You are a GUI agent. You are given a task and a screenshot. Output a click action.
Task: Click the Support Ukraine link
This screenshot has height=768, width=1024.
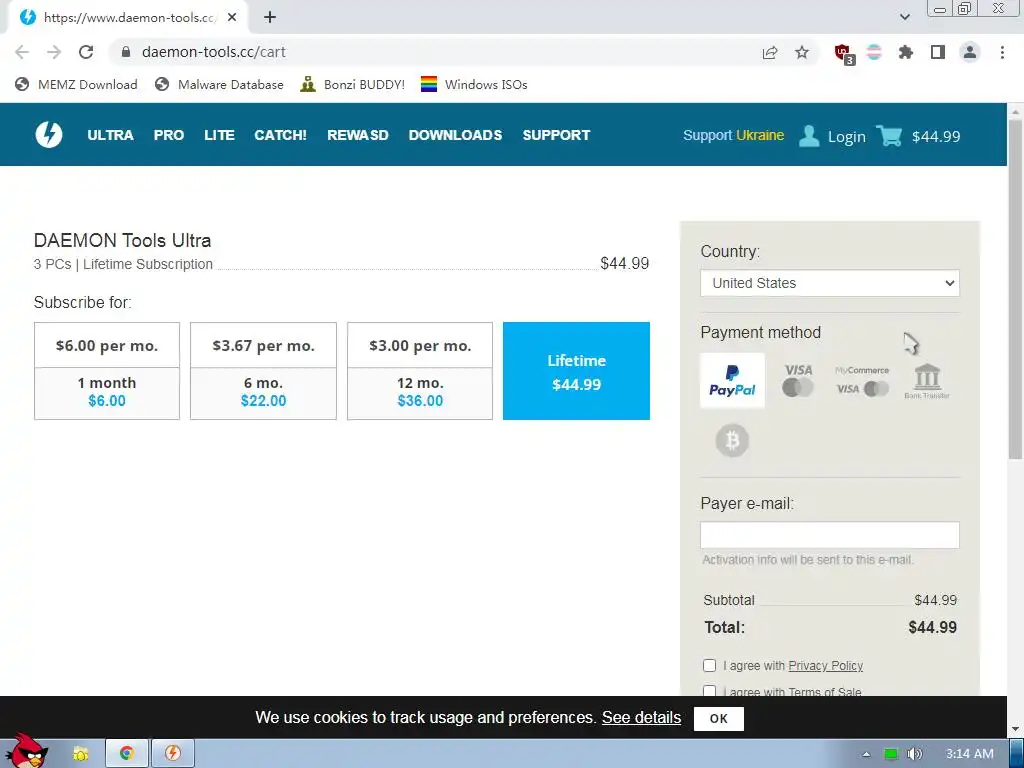[x=733, y=135]
